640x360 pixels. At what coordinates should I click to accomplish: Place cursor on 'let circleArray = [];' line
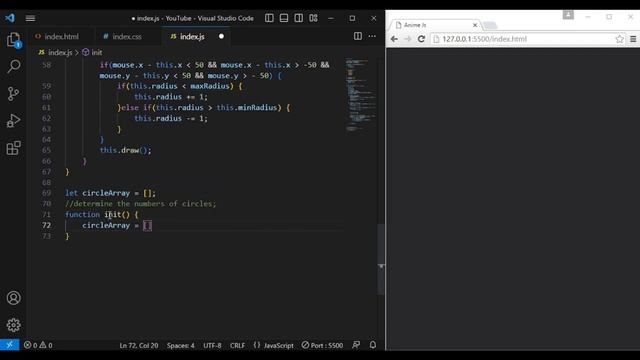[x=110, y=193]
